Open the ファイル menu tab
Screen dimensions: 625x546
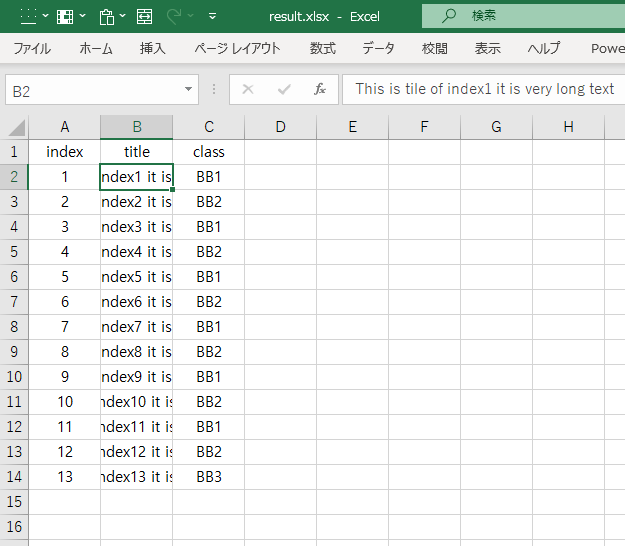click(32, 48)
